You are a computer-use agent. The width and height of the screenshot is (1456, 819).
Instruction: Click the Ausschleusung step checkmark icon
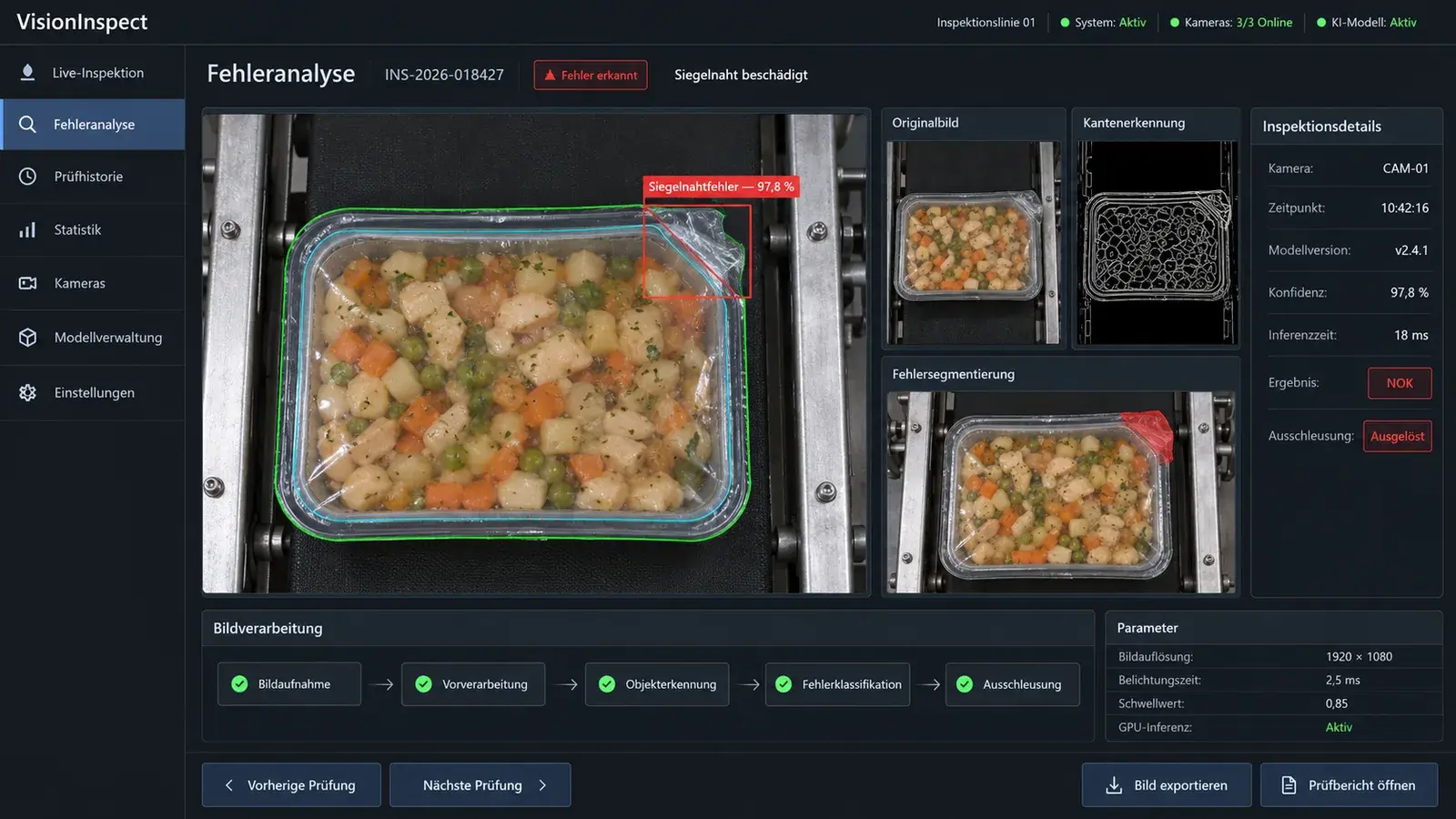[965, 684]
